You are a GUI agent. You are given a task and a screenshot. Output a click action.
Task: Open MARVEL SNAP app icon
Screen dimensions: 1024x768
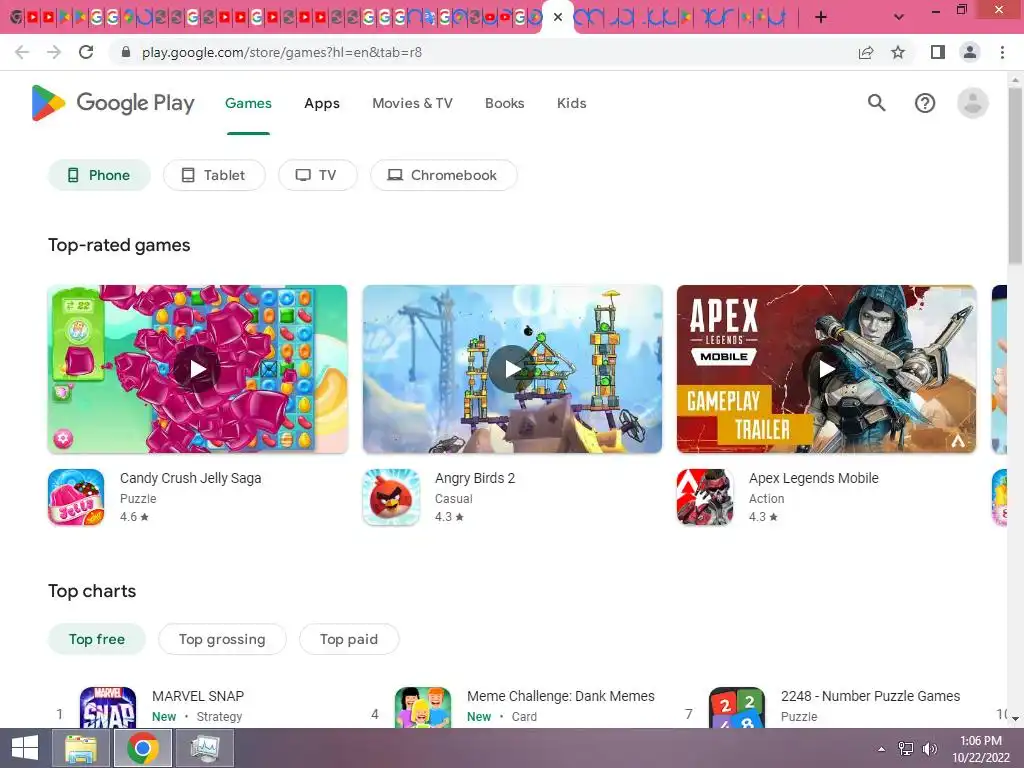coord(108,707)
